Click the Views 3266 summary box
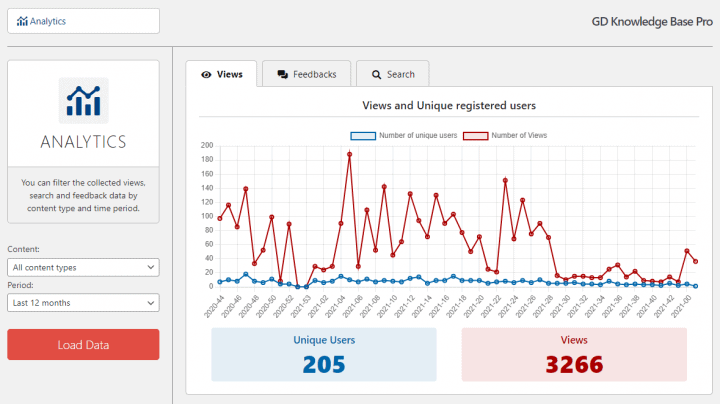This screenshot has width=720, height=404. pyautogui.click(x=574, y=354)
